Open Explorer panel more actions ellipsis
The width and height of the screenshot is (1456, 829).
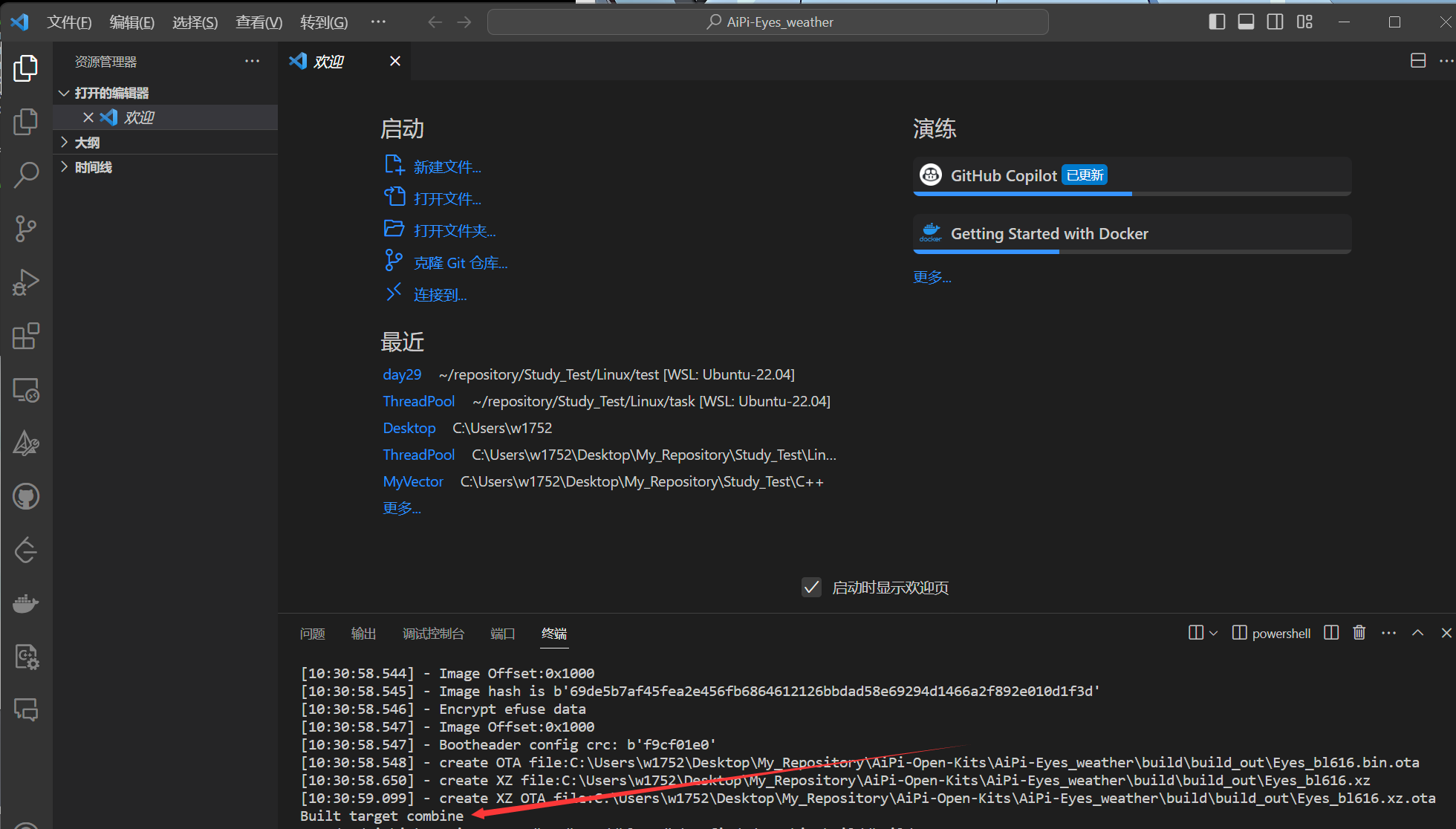pyautogui.click(x=253, y=61)
